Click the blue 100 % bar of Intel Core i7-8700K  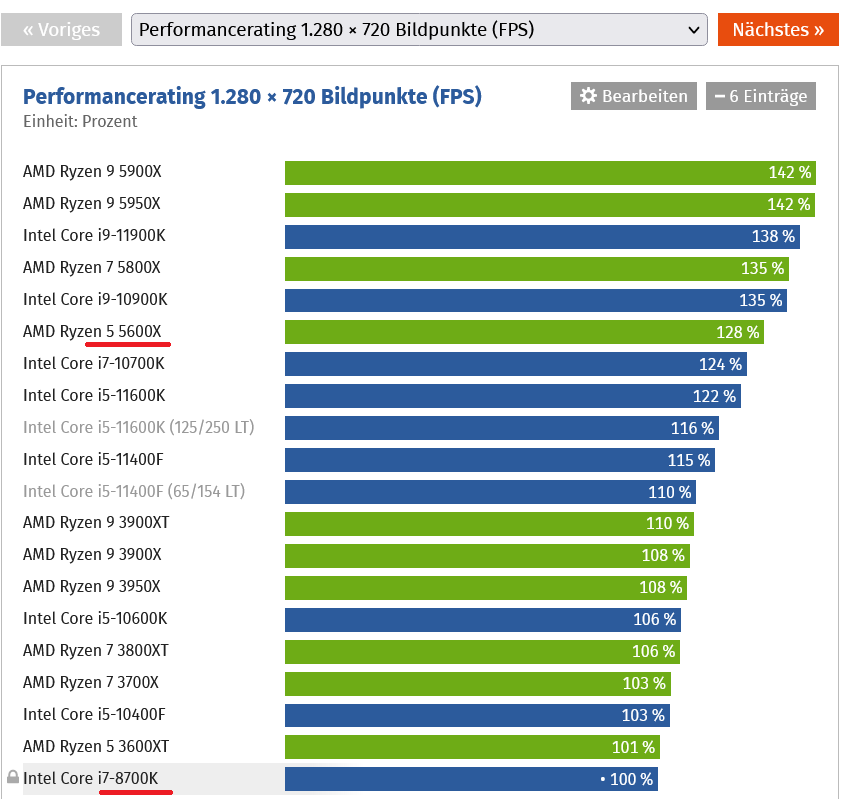(x=470, y=778)
